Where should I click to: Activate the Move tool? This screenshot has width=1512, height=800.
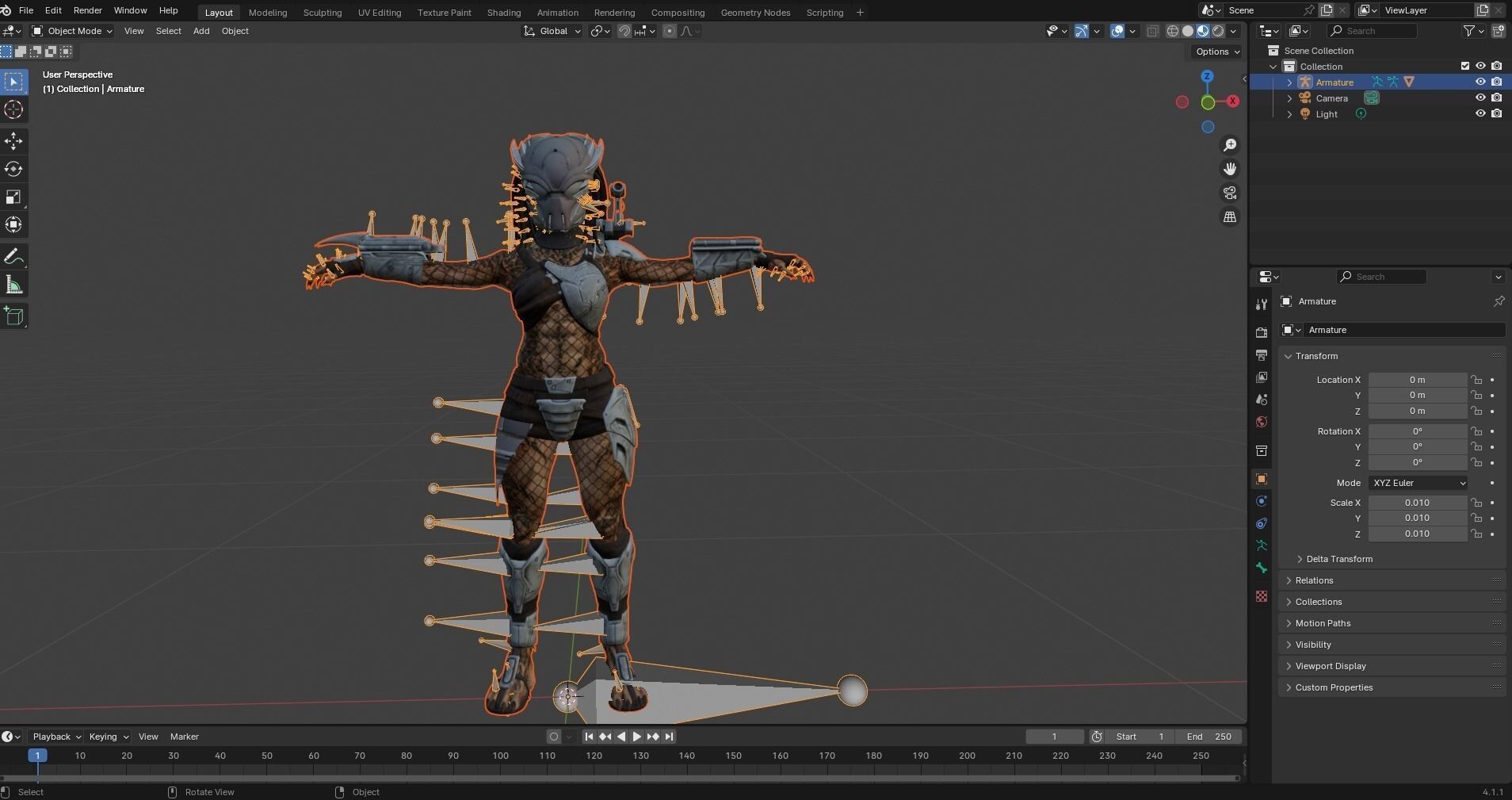point(13,141)
